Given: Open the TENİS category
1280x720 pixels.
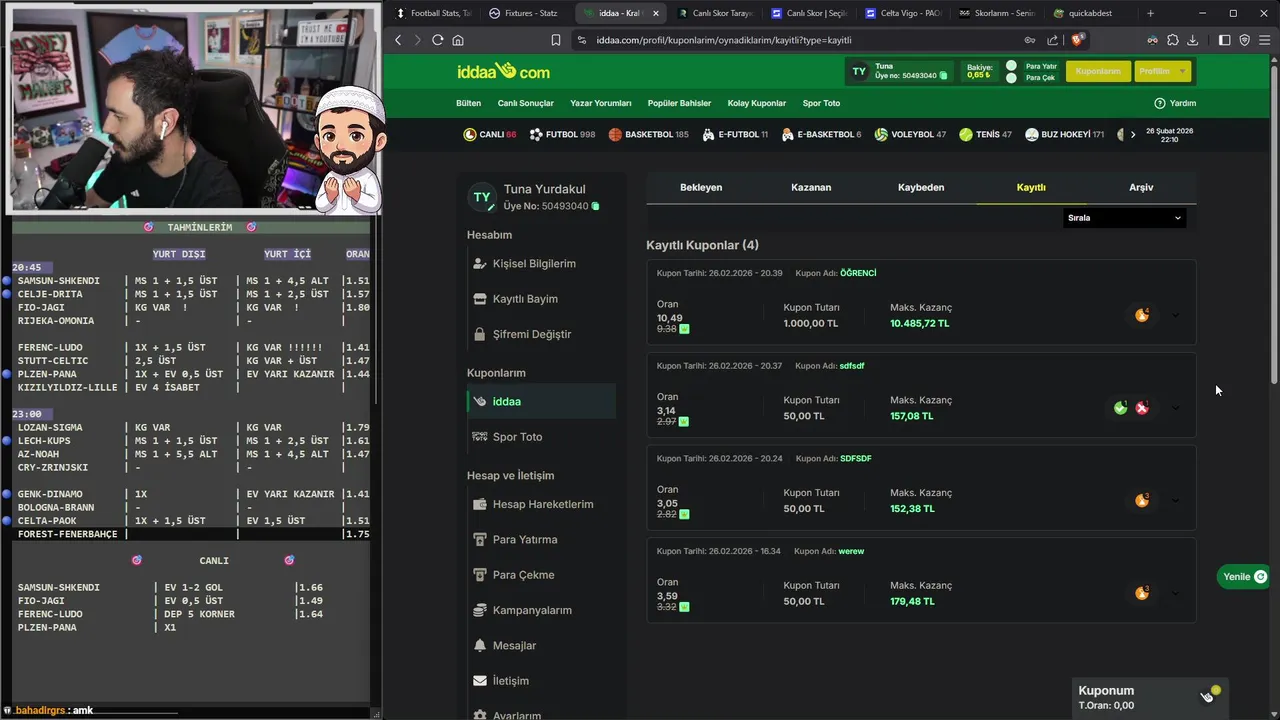Looking at the screenshot, I should tap(985, 134).
